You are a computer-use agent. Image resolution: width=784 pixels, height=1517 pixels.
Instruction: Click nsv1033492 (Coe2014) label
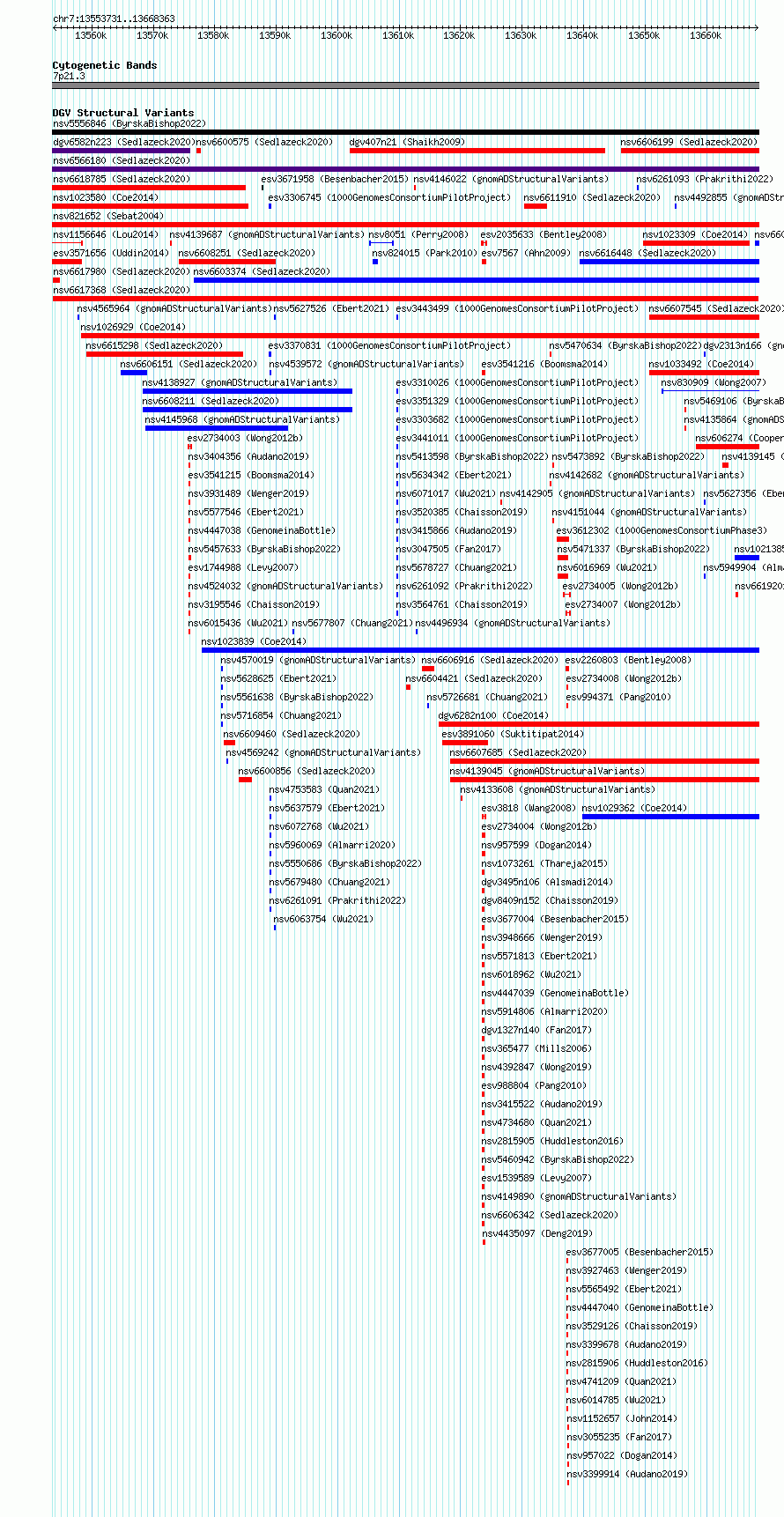tap(702, 364)
